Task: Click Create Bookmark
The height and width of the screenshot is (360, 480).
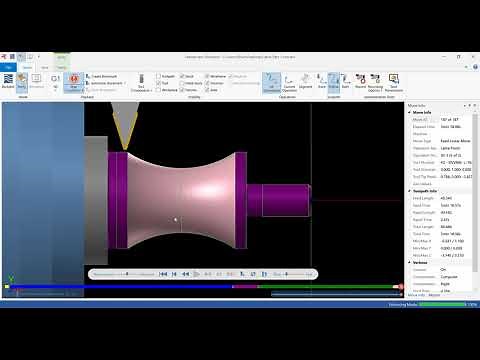Action: [x=101, y=76]
